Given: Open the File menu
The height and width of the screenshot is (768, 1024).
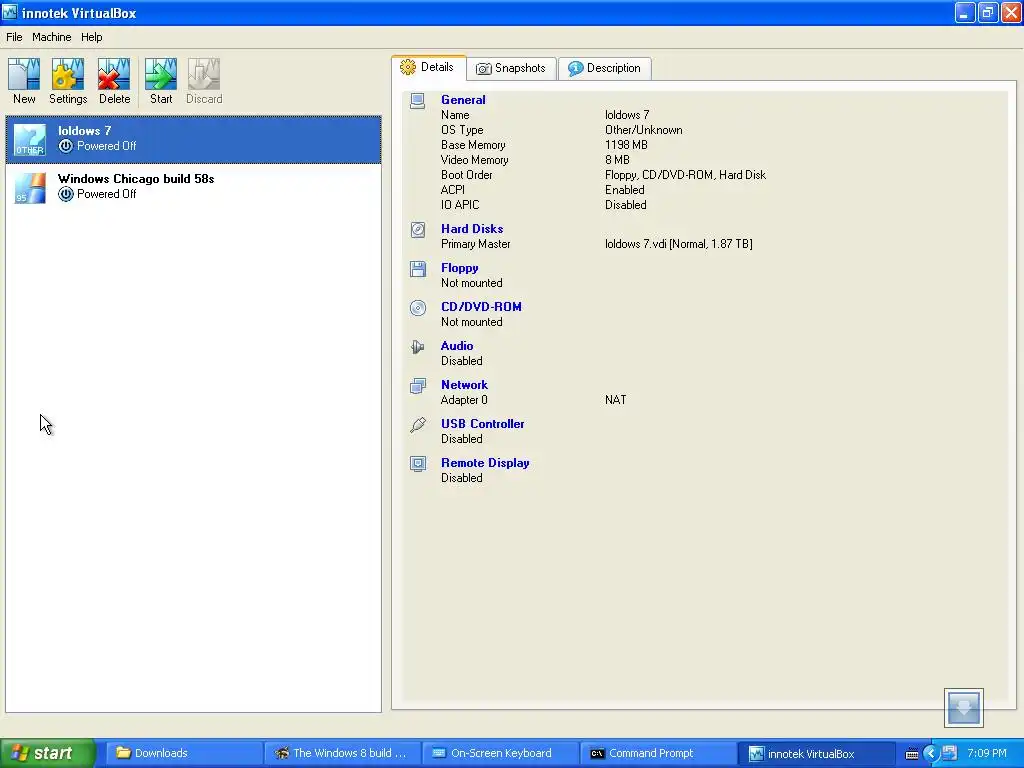Looking at the screenshot, I should coord(14,37).
